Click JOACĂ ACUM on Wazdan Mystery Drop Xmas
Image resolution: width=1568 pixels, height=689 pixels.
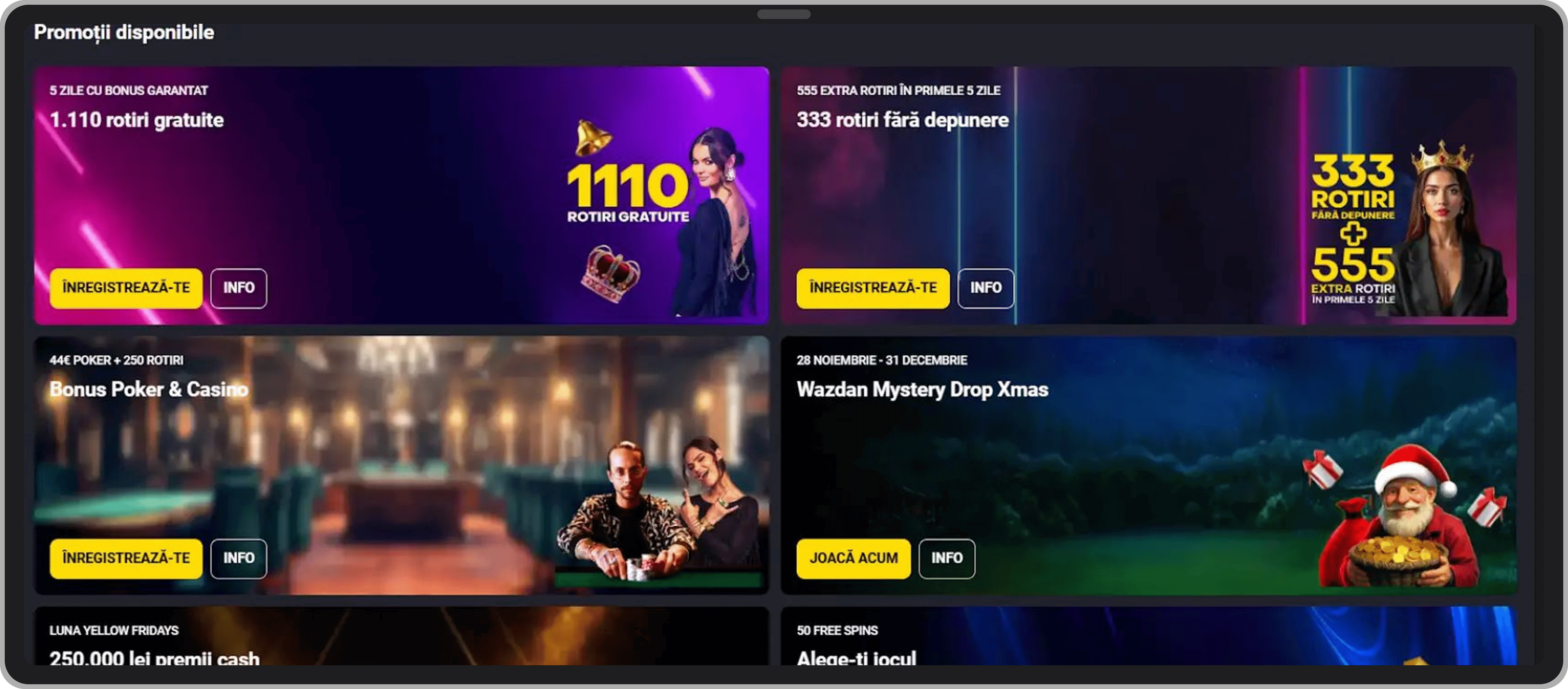853,558
